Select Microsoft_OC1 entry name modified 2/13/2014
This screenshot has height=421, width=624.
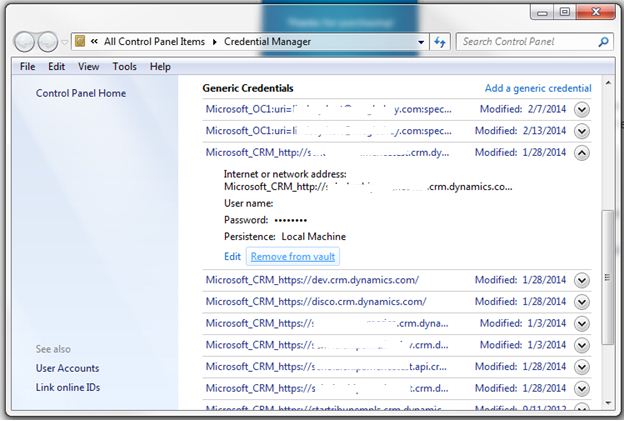point(329,131)
